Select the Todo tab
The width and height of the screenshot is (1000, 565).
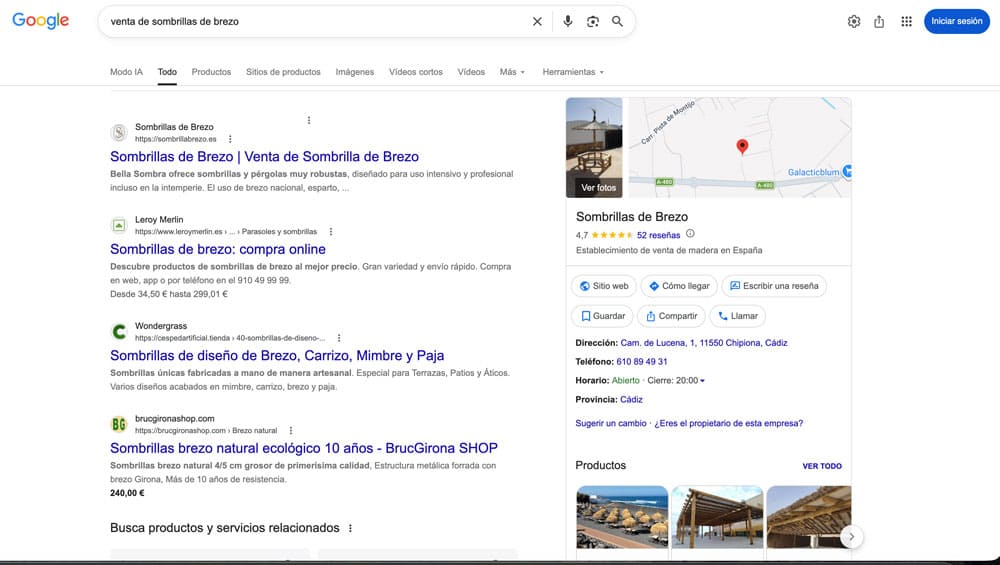click(167, 72)
